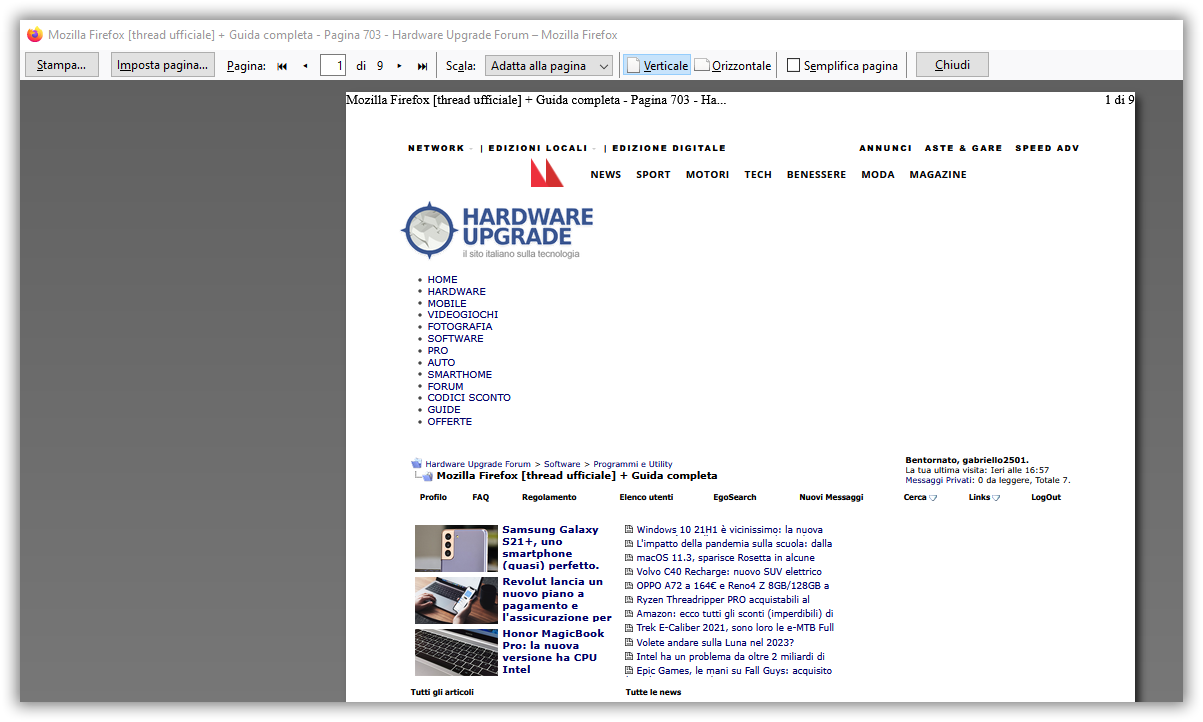Screen dimensions: 1203x722
Task: Click the NETWORK header text
Action: pyautogui.click(x=436, y=148)
